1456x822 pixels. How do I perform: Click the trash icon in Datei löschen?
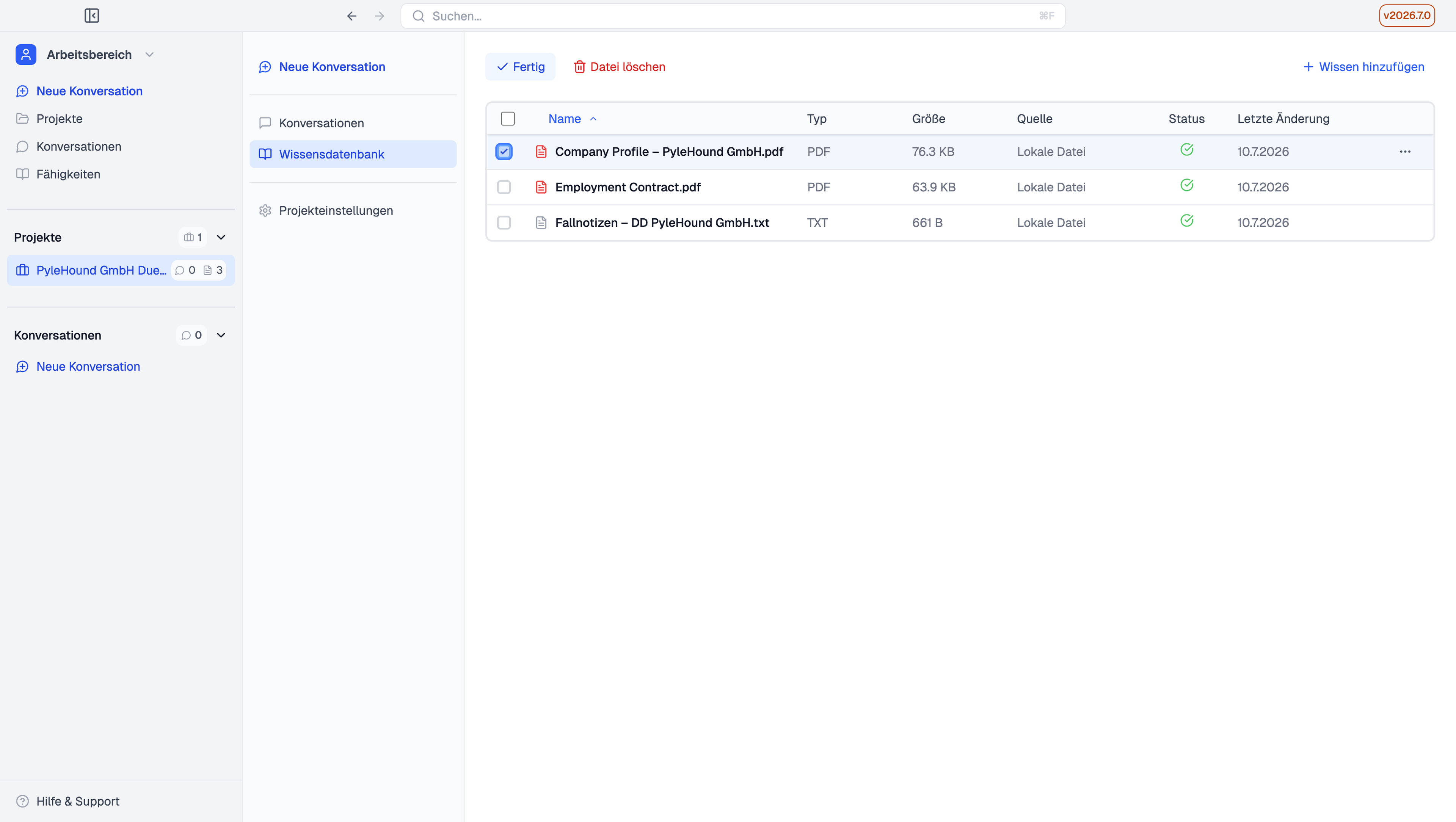point(579,67)
